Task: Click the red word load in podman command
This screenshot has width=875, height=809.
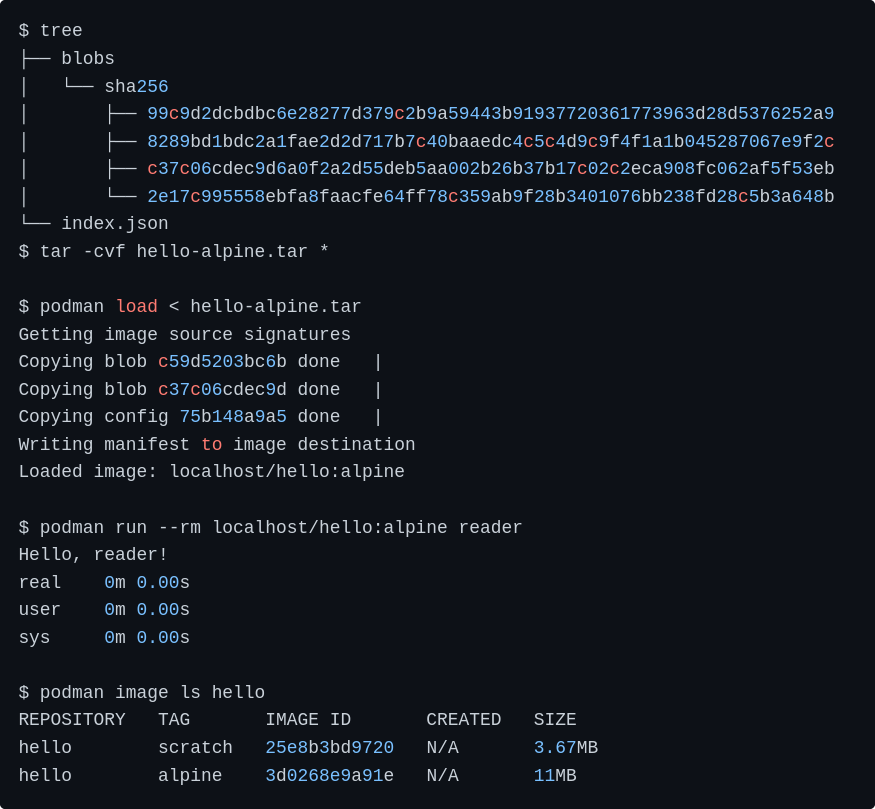Action: [x=136, y=307]
